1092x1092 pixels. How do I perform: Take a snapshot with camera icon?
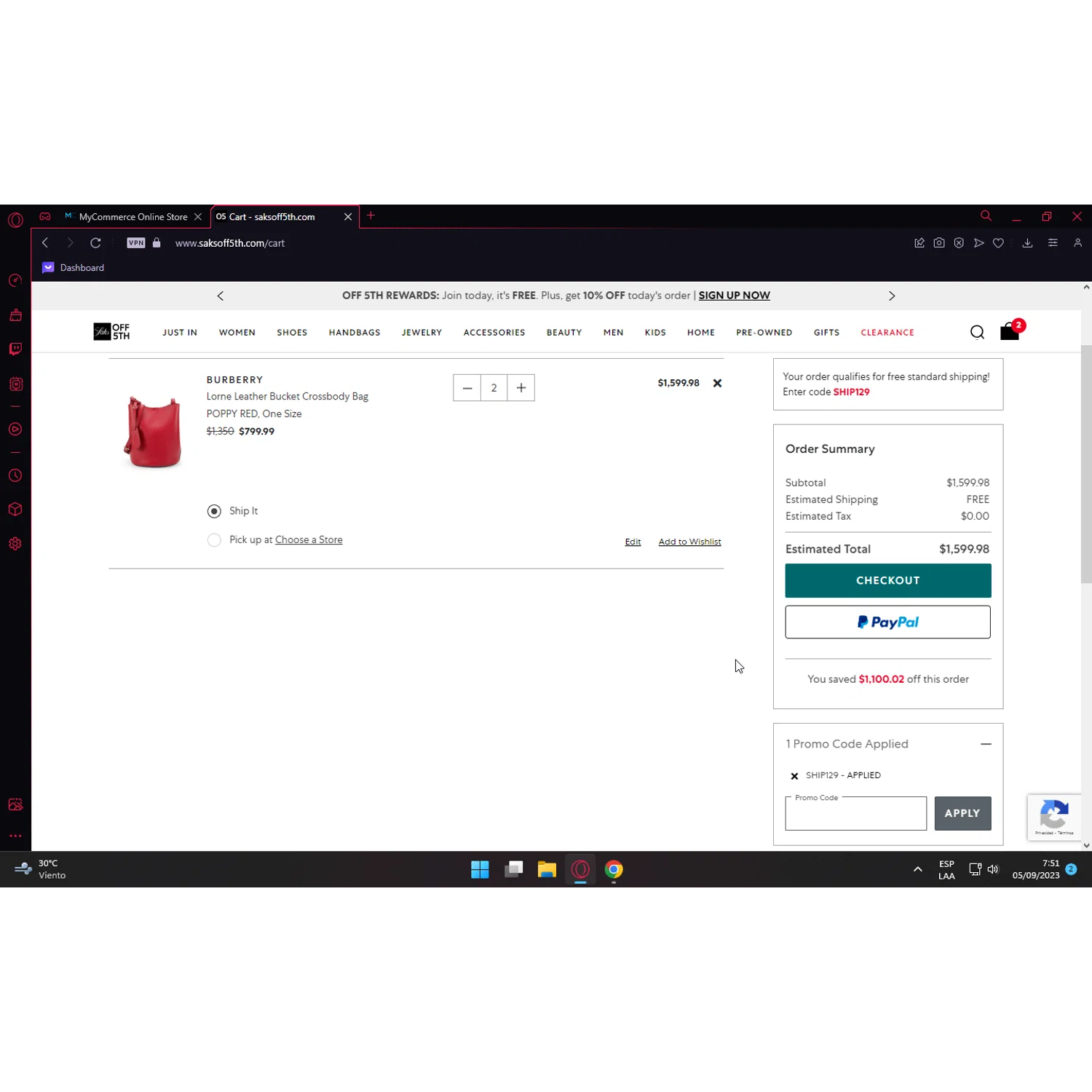tap(939, 243)
